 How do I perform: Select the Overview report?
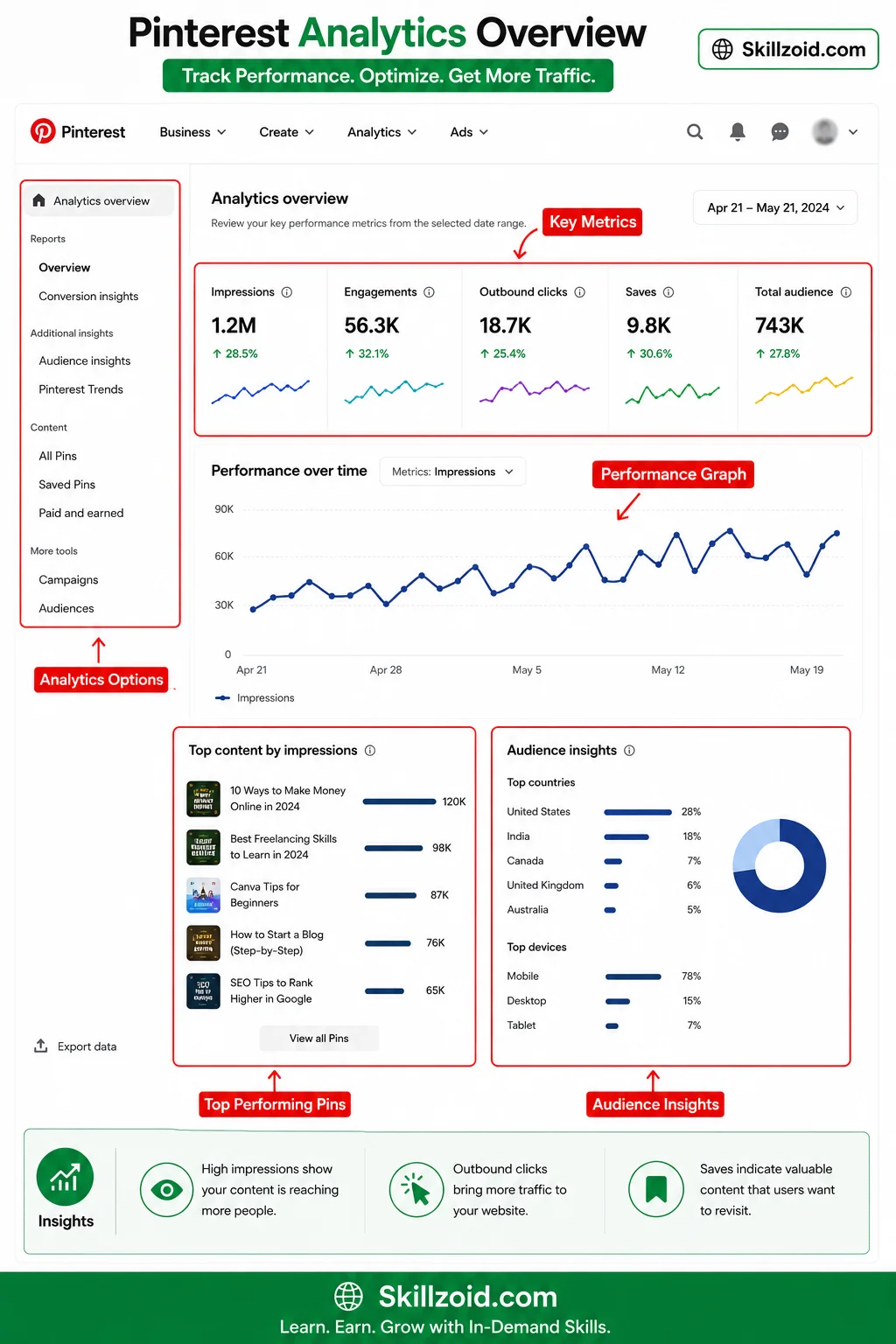coord(65,268)
